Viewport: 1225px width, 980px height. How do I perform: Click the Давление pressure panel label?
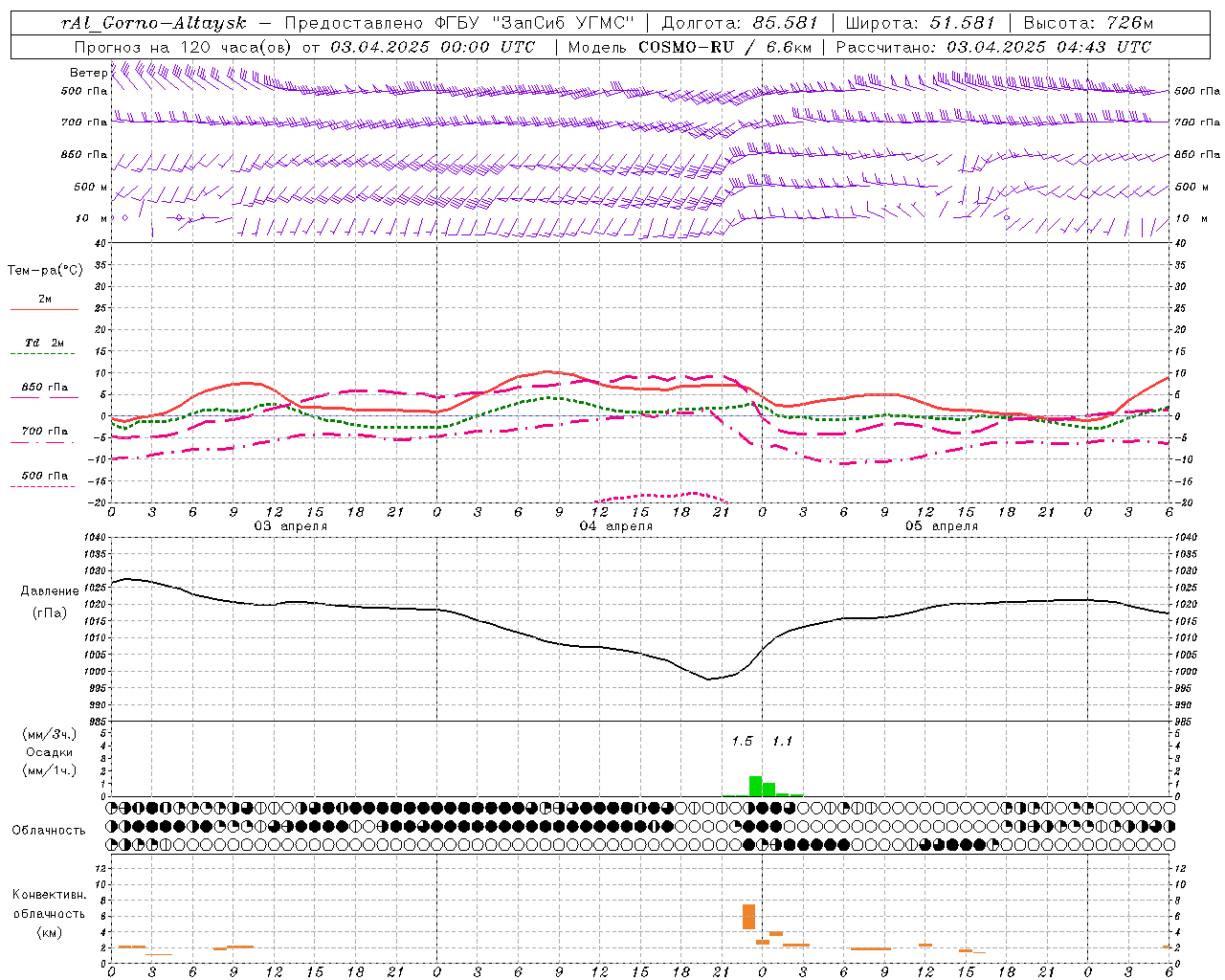50,591
